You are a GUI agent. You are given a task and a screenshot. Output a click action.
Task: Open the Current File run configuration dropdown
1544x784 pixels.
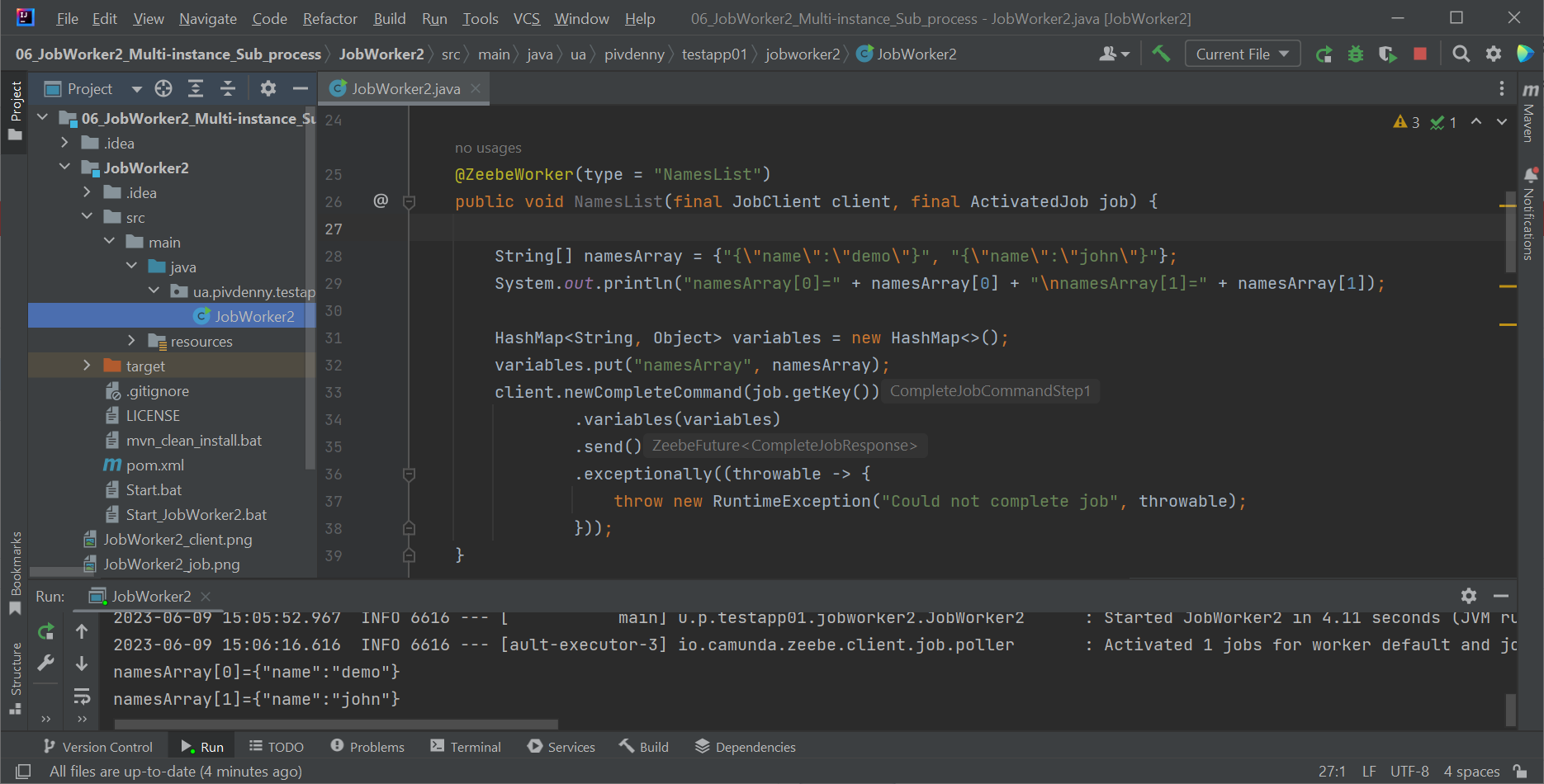[1242, 54]
